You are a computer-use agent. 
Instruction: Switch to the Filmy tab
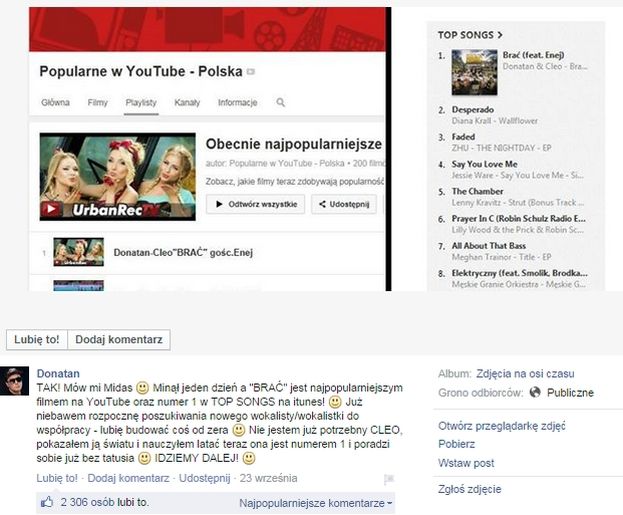tap(97, 103)
